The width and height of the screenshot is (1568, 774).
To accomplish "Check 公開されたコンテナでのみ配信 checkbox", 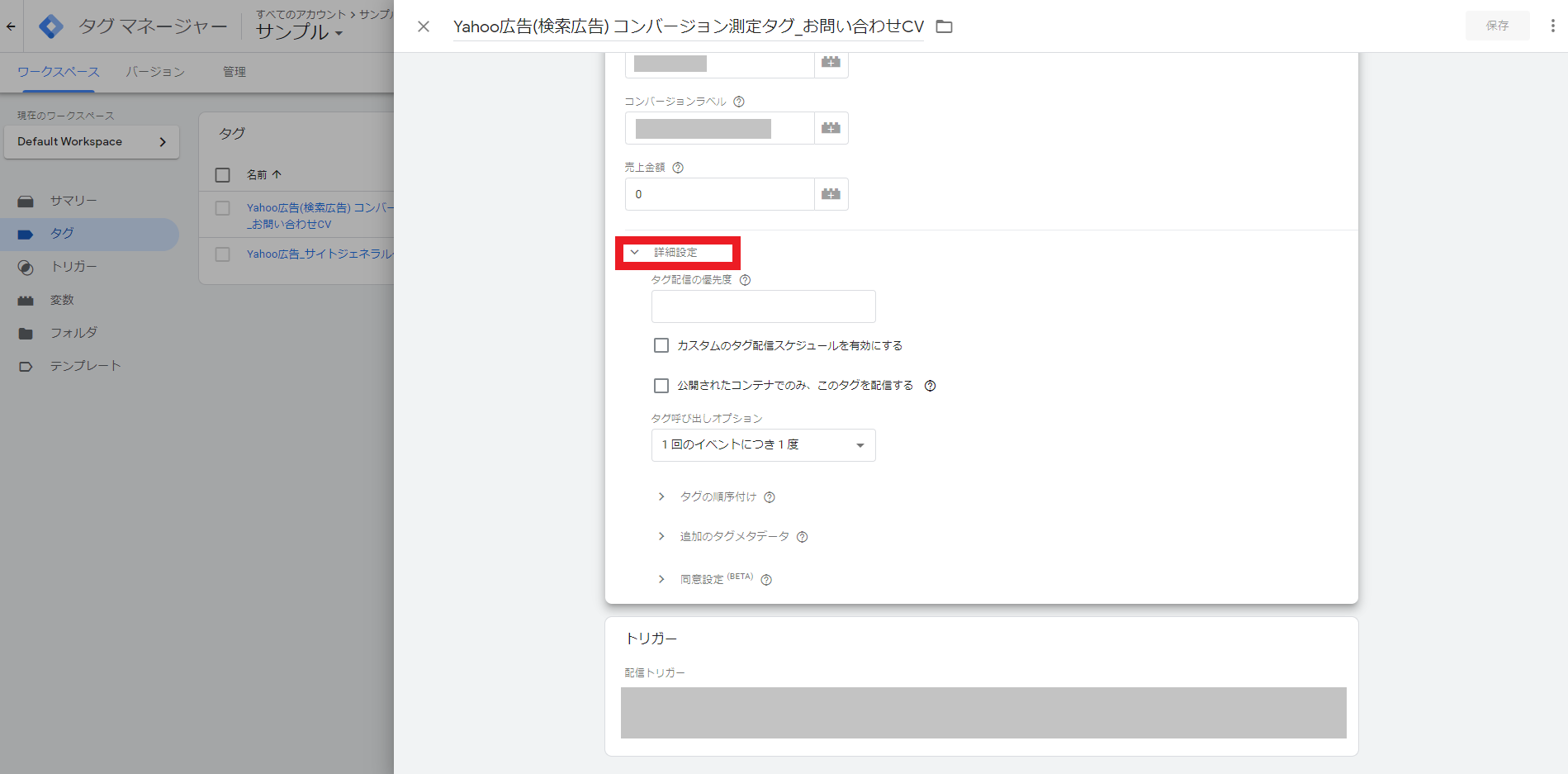I will [x=661, y=386].
